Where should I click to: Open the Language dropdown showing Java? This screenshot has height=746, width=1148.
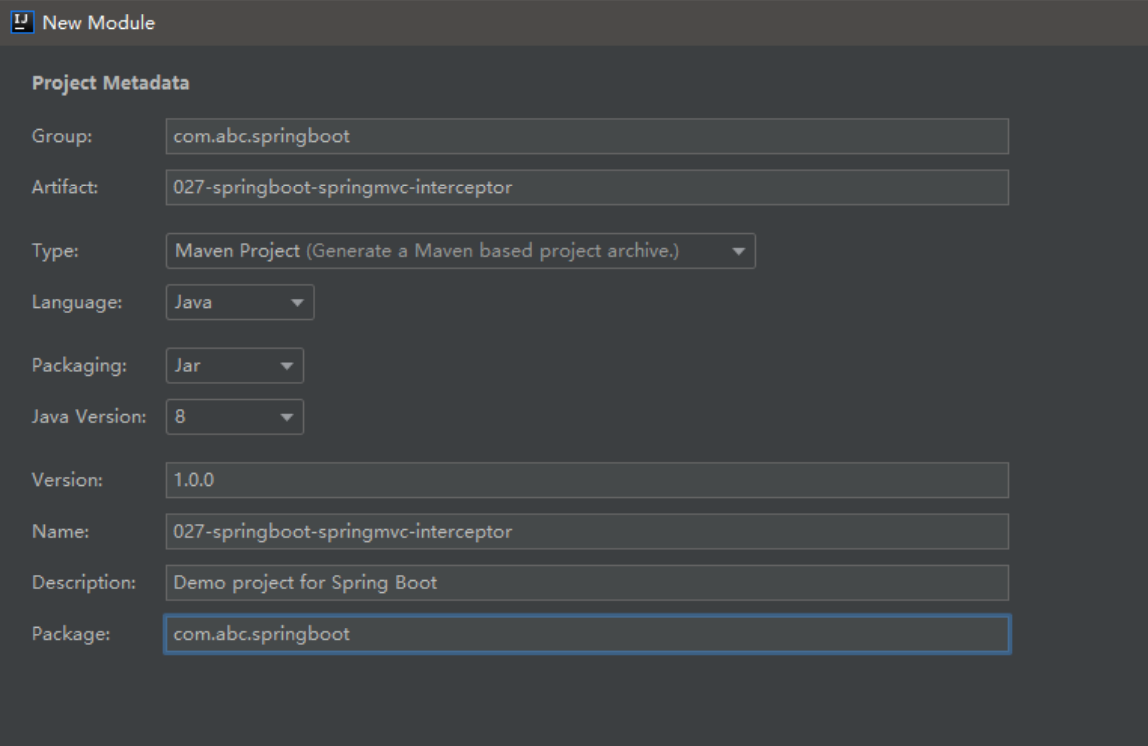240,302
